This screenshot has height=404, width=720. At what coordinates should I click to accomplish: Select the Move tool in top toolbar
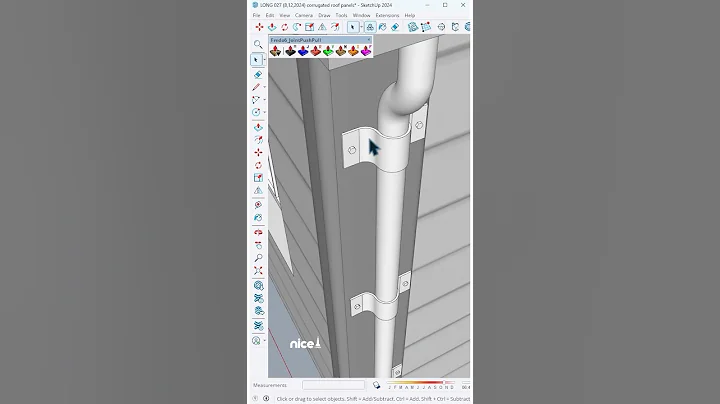(259, 27)
